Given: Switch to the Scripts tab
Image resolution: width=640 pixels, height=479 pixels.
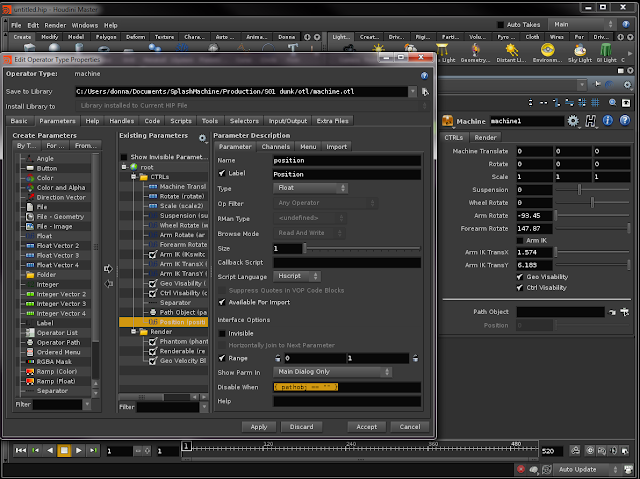Looking at the screenshot, I should pos(181,121).
